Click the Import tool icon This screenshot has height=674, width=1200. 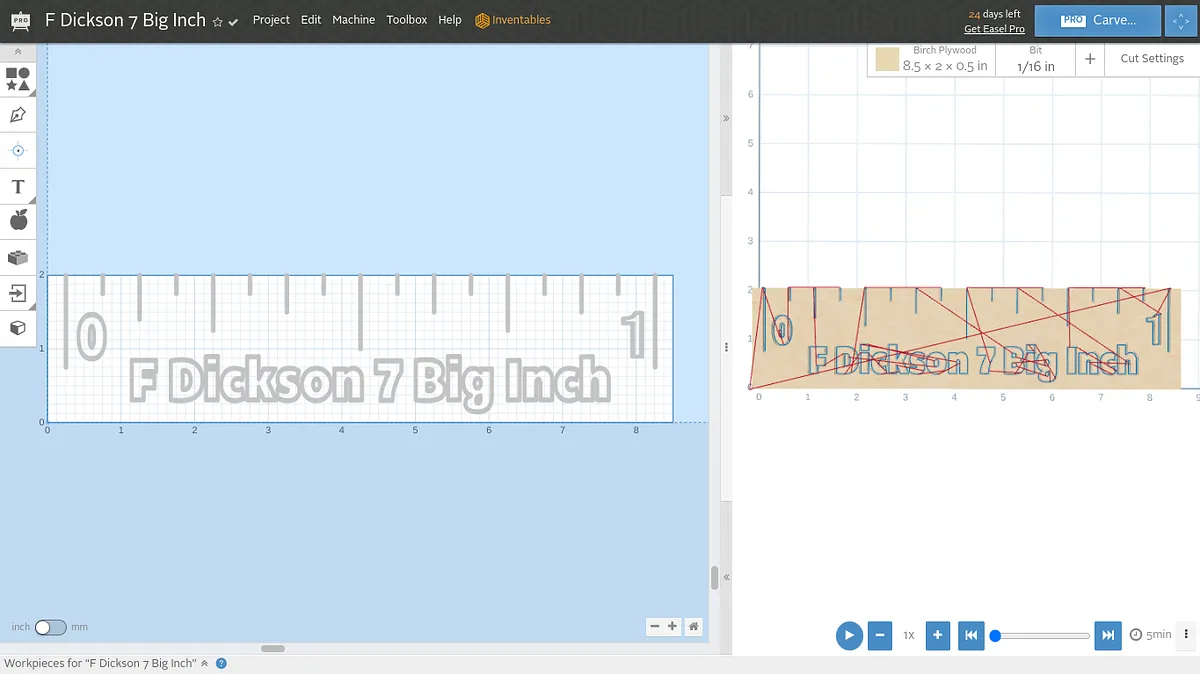click(18, 293)
